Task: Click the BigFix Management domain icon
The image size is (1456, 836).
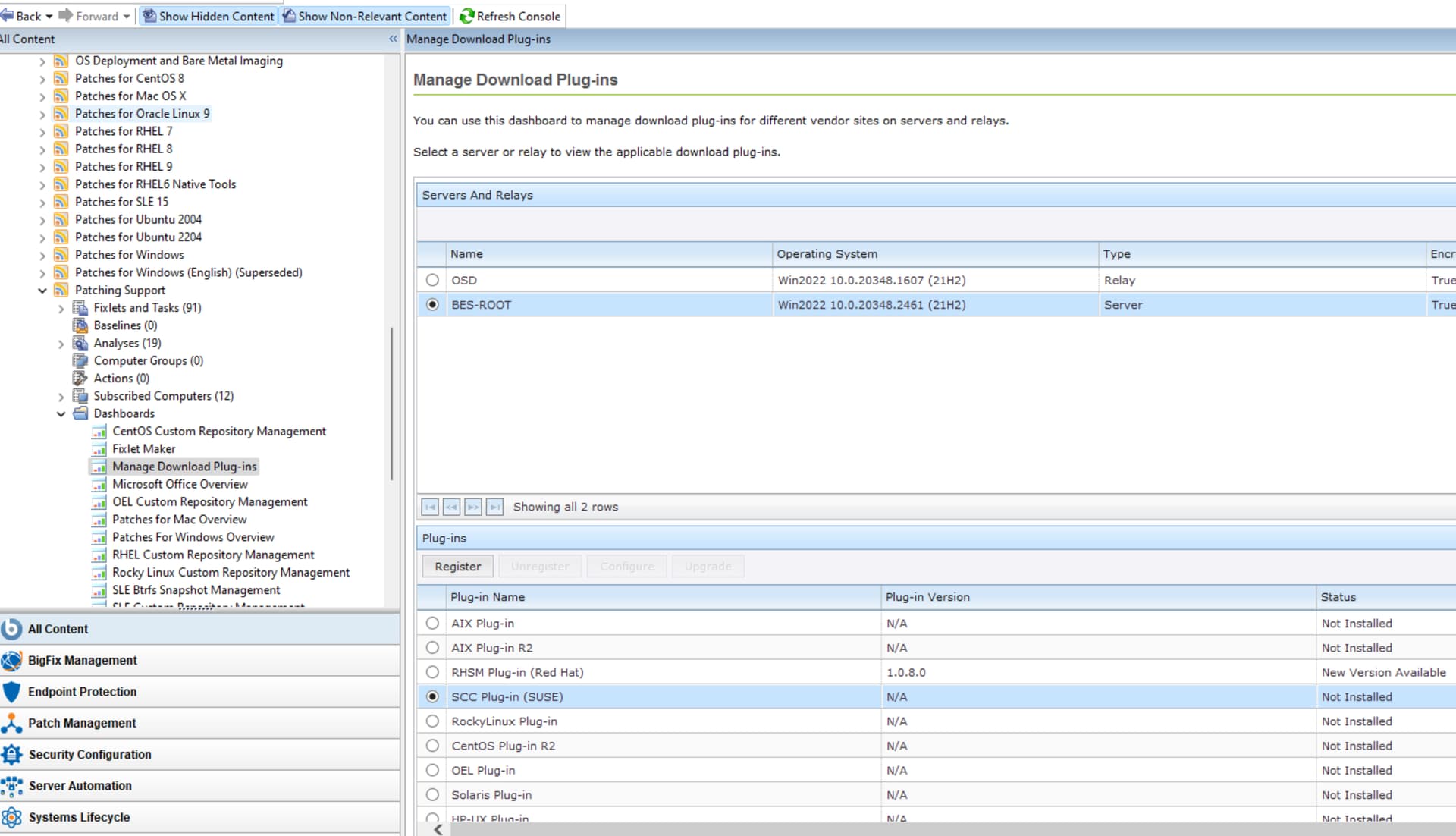Action: 11,661
